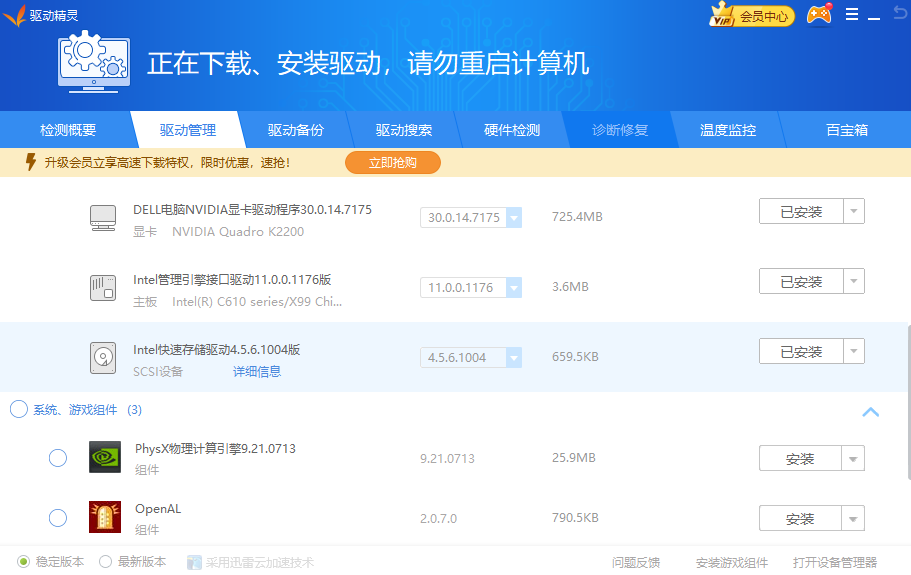
Task: Click the DELL电脑NVIDIA显卡驱动程序 title
Action: [252, 210]
